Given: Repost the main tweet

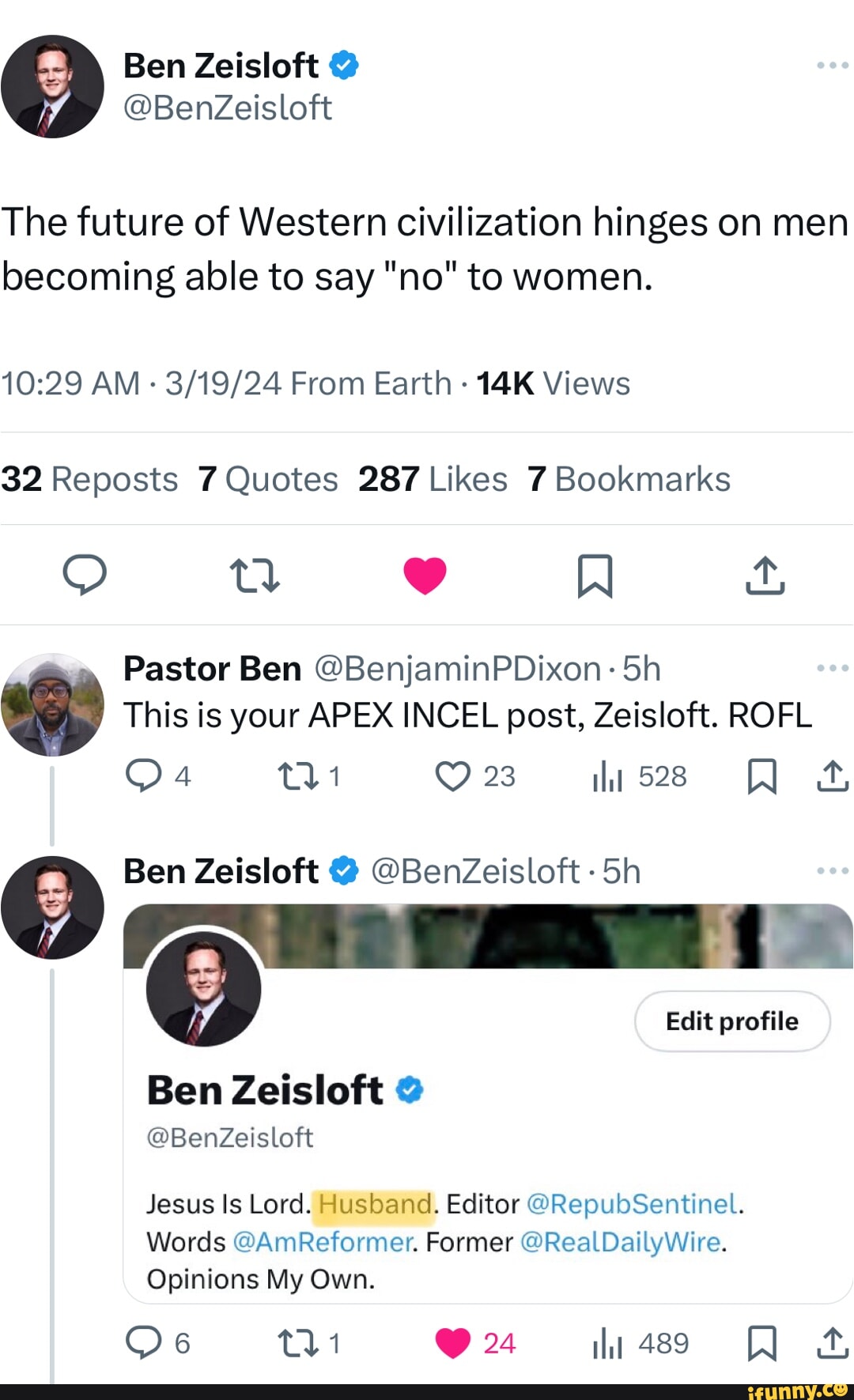Looking at the screenshot, I should click(254, 575).
